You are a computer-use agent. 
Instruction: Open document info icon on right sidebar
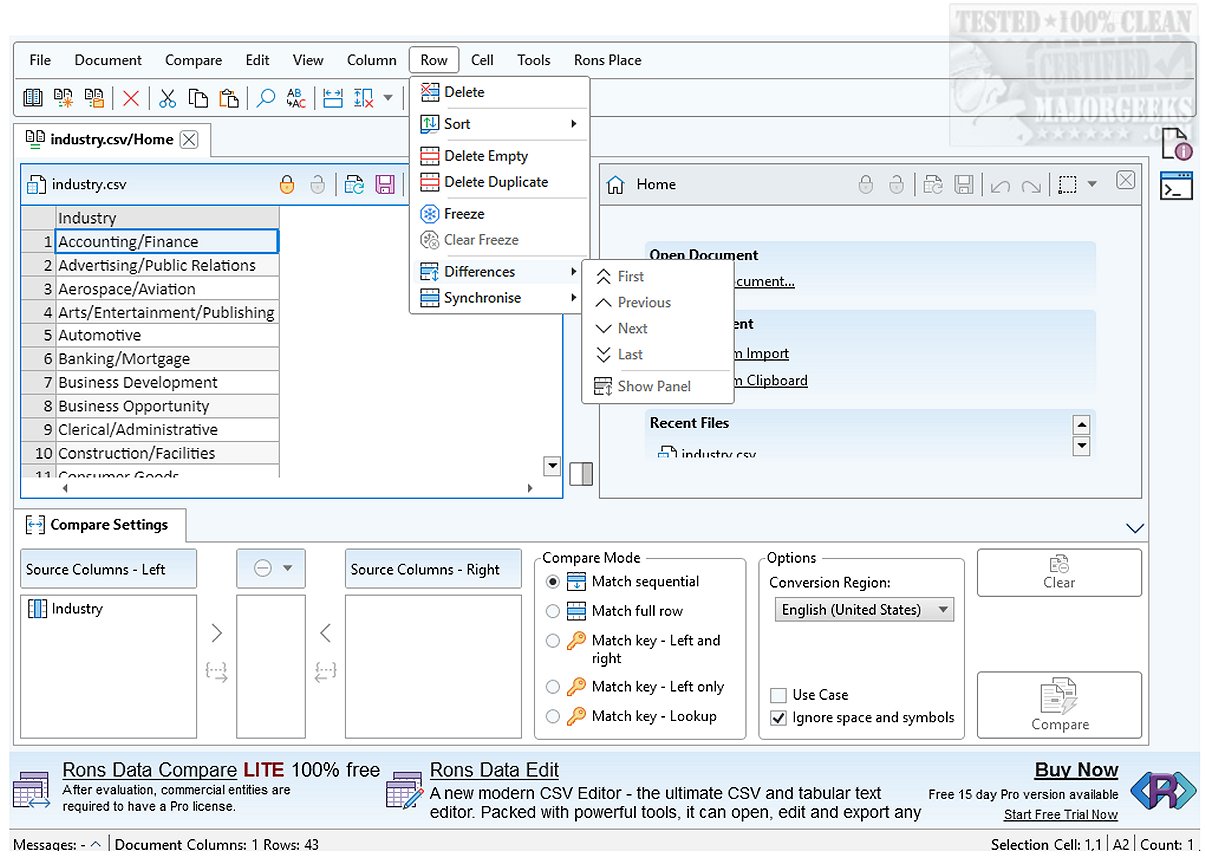(x=1176, y=144)
